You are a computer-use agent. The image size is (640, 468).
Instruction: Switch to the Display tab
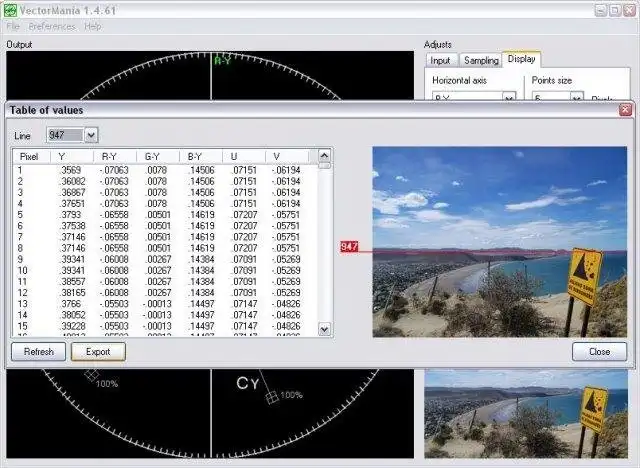521,59
